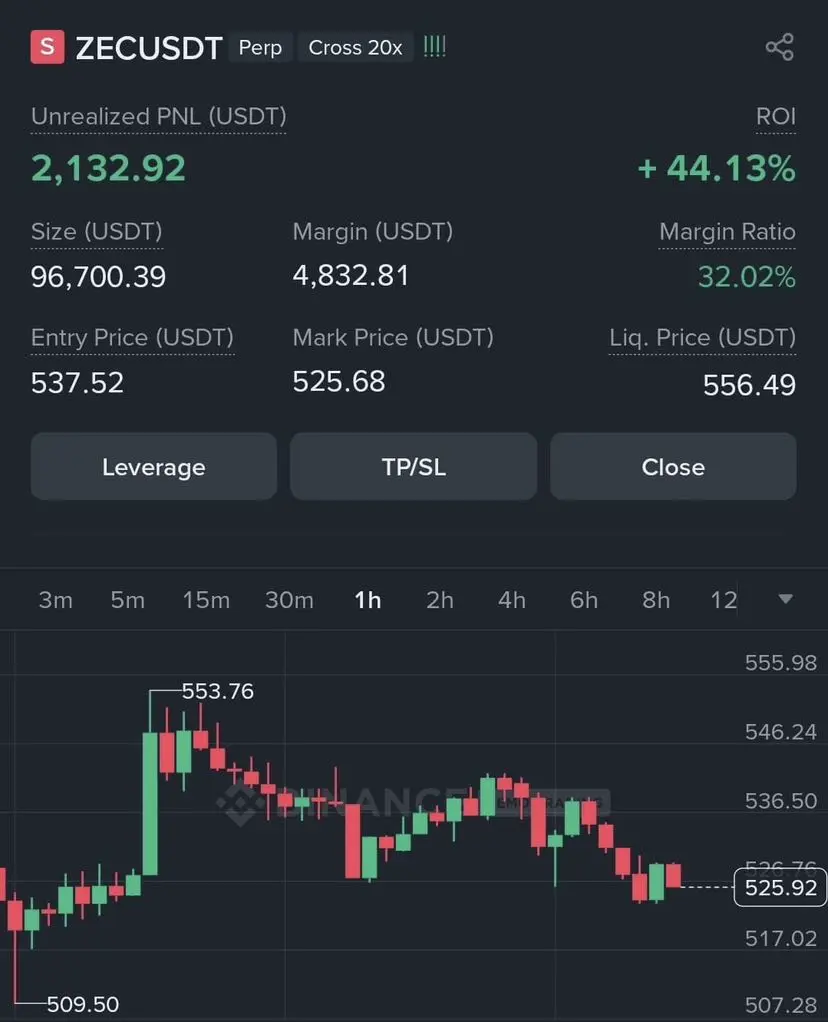The height and width of the screenshot is (1022, 828).
Task: Set TP/SL for the position
Action: point(413,467)
